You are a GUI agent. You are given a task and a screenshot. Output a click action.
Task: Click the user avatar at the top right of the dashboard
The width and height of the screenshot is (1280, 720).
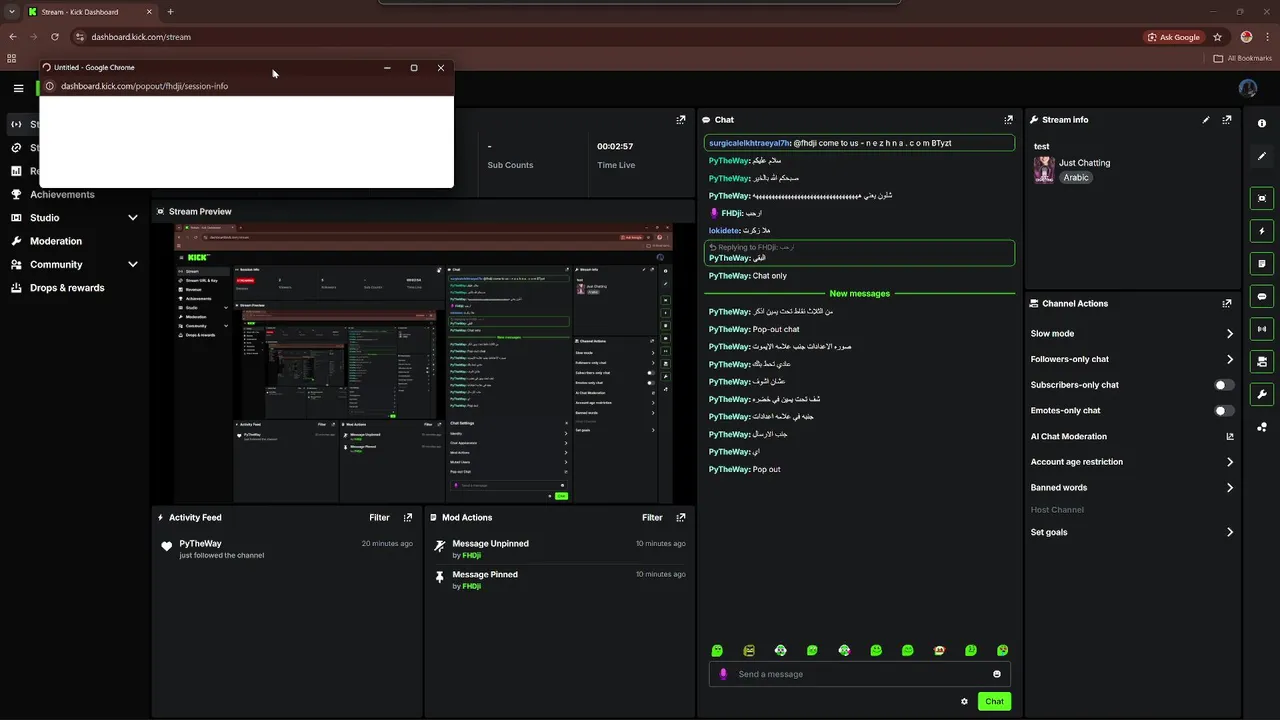tap(1248, 88)
